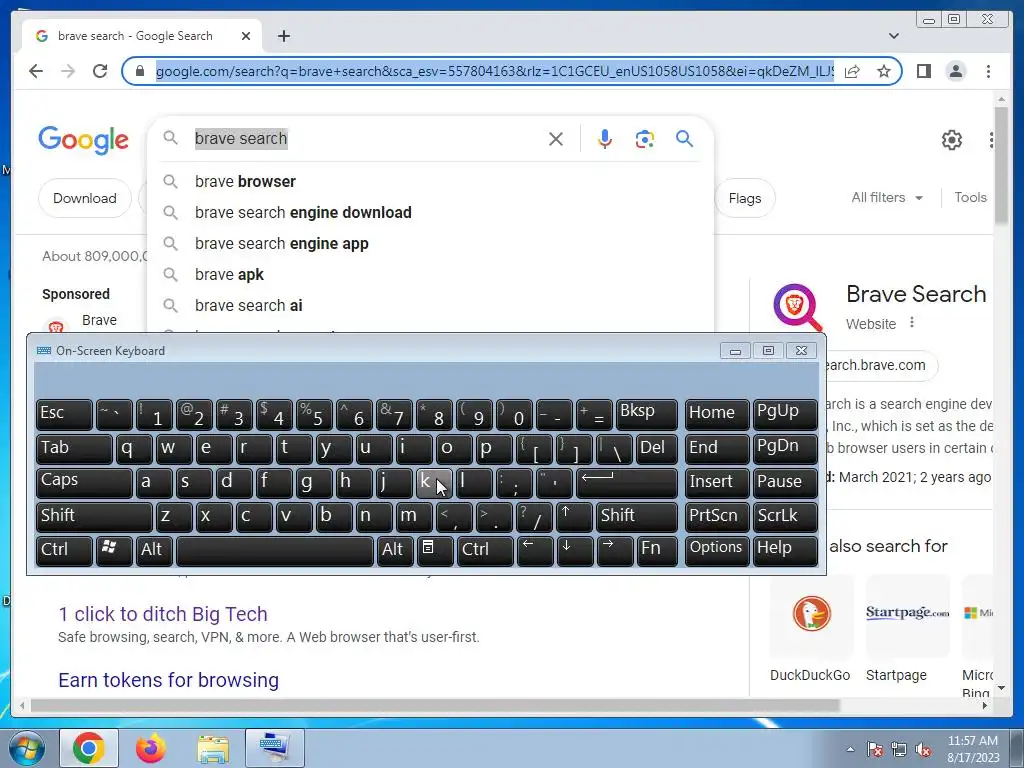Click the context menu key on the keyboard
The image size is (1024, 768).
pos(435,551)
